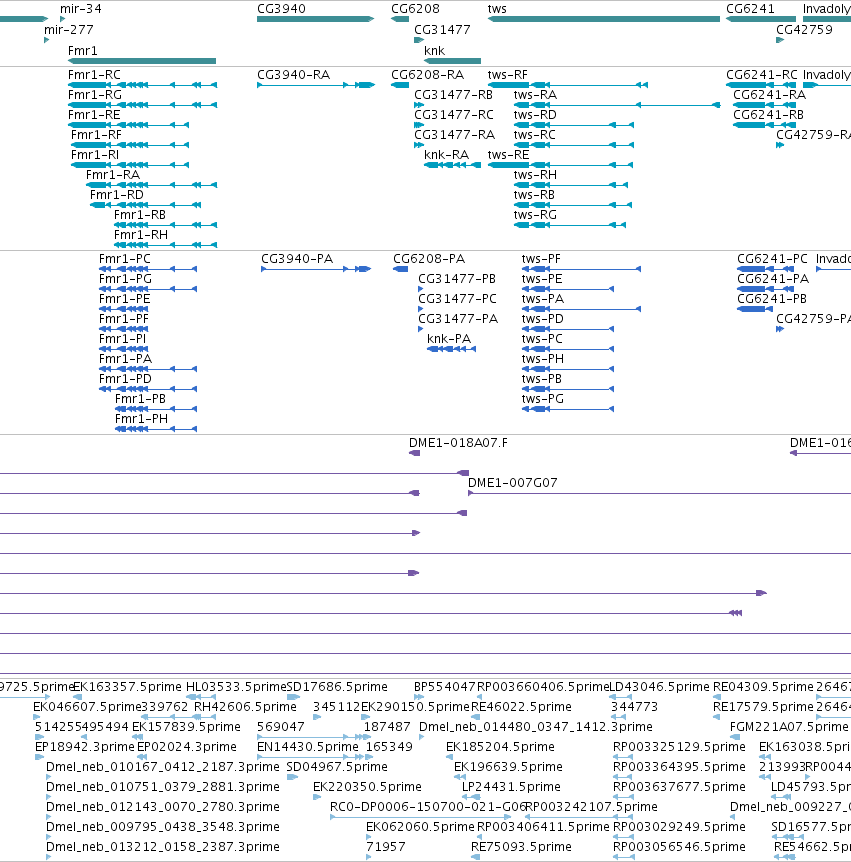This screenshot has height=862, width=851.
Task: Click EST RE04309.5prime
Action: [717, 697]
